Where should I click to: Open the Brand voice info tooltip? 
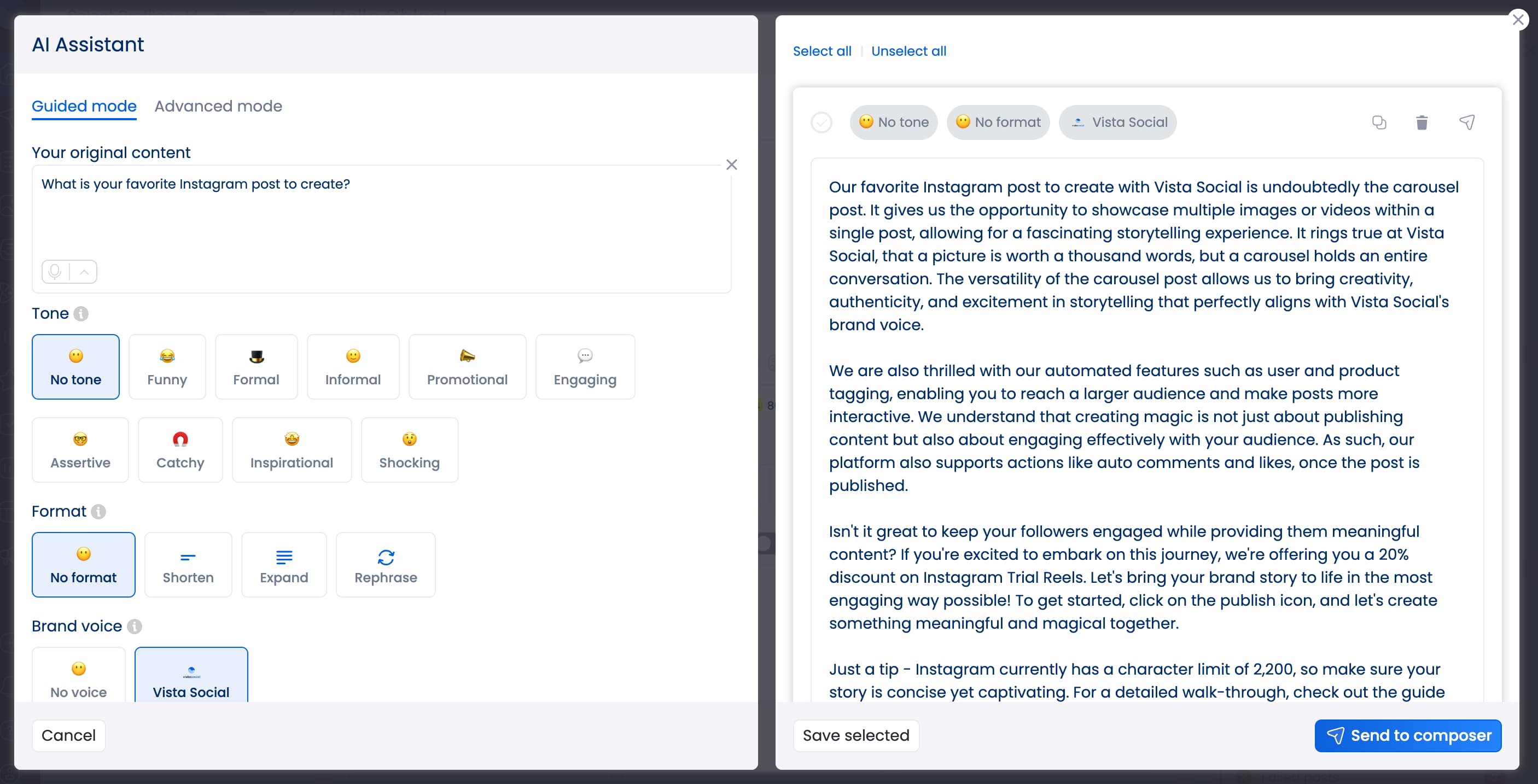point(135,627)
